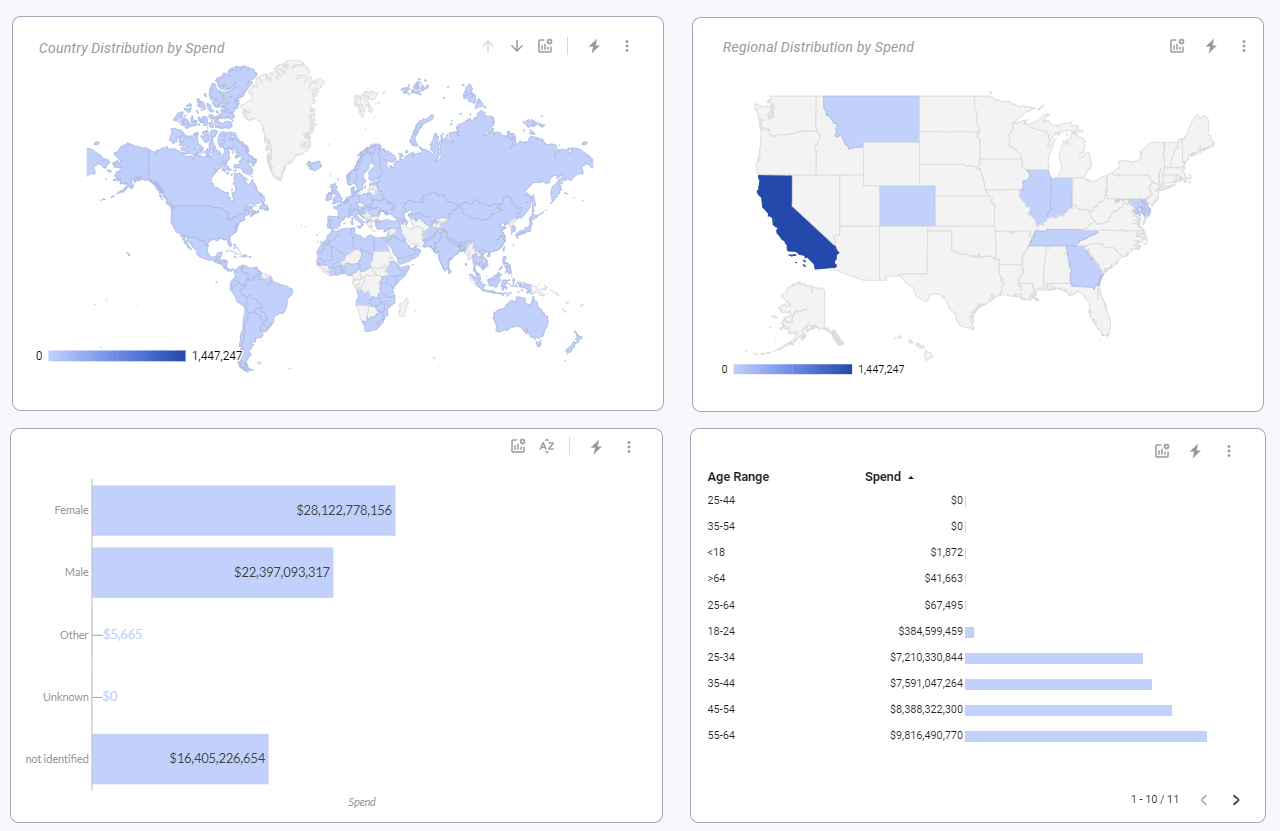This screenshot has height=831, width=1280.
Task: Open the more options menu on Age Range table
Action: [1229, 450]
